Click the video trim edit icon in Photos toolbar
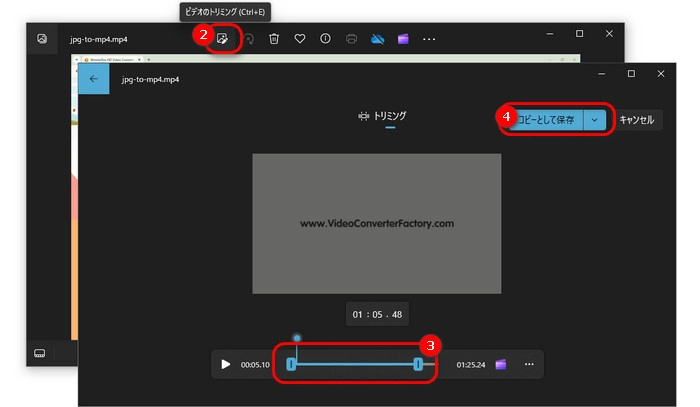 [222, 39]
